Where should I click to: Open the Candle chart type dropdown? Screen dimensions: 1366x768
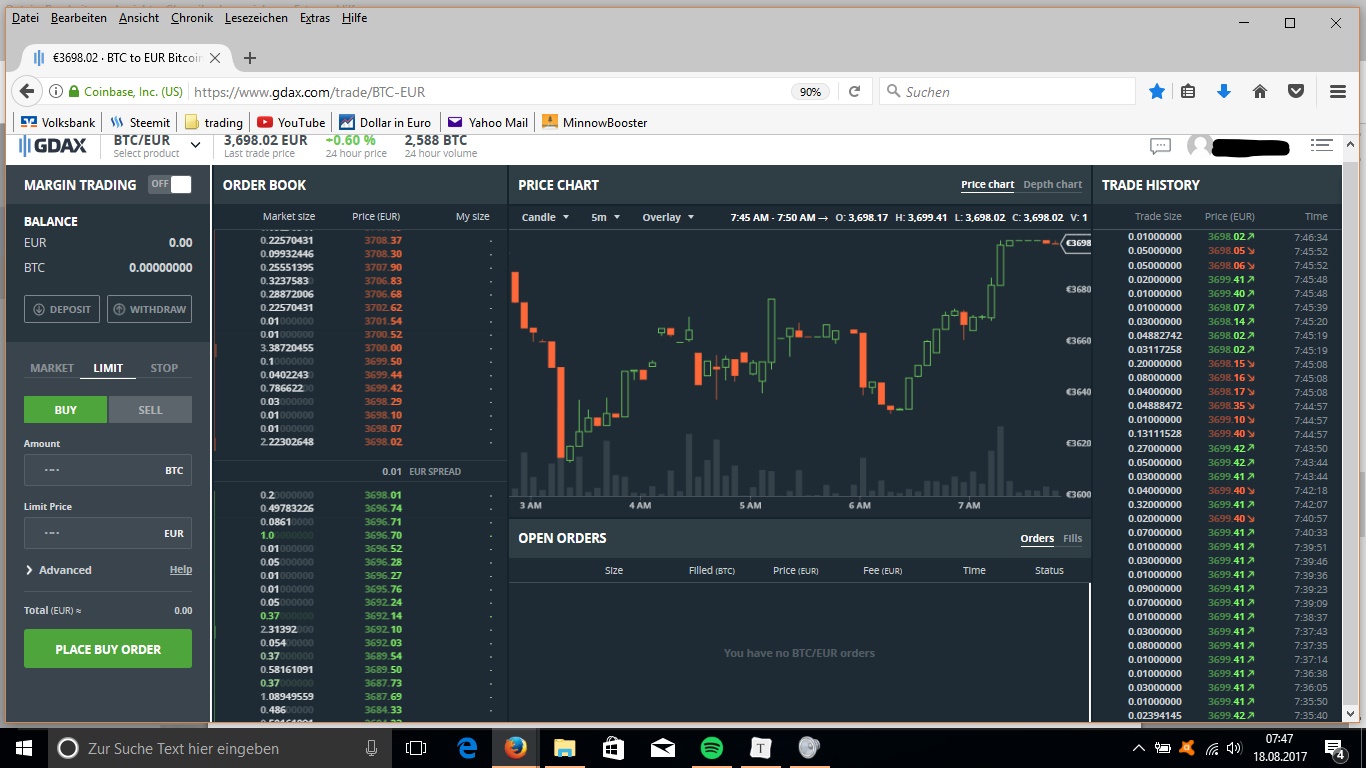pos(545,216)
